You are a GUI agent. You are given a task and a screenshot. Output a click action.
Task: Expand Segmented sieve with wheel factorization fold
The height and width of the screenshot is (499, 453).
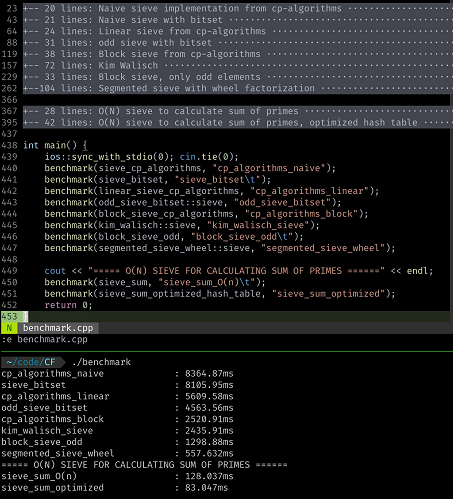(x=238, y=88)
